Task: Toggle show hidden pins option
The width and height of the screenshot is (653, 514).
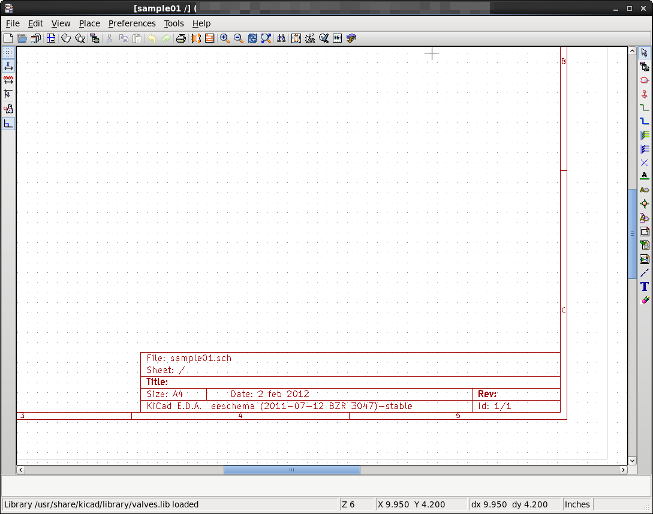Action: [x=8, y=109]
